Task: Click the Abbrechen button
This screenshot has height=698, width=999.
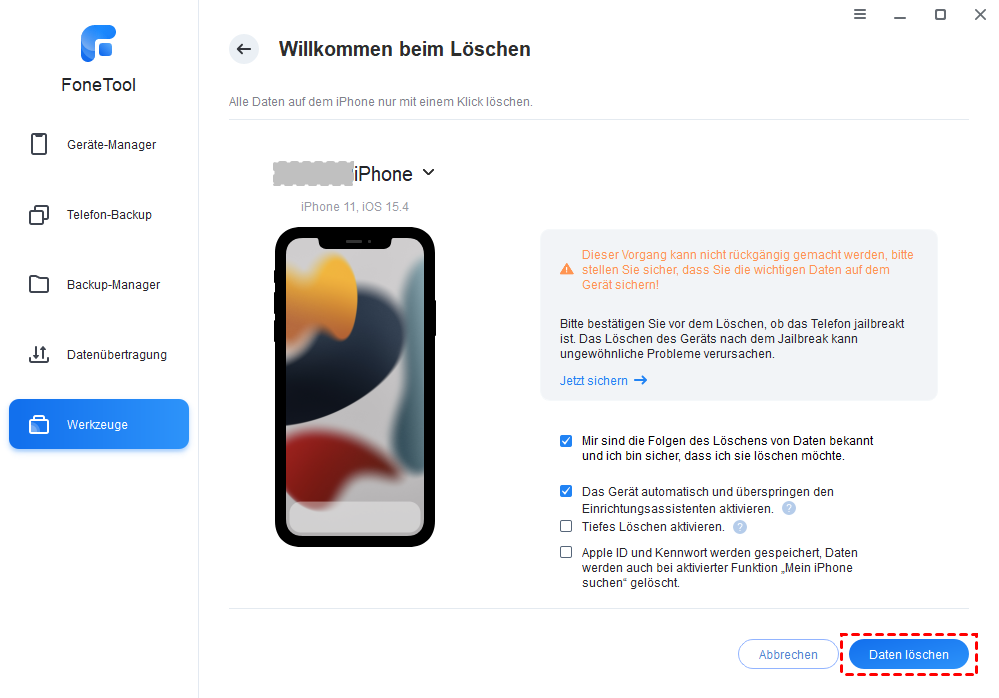Action: point(788,654)
